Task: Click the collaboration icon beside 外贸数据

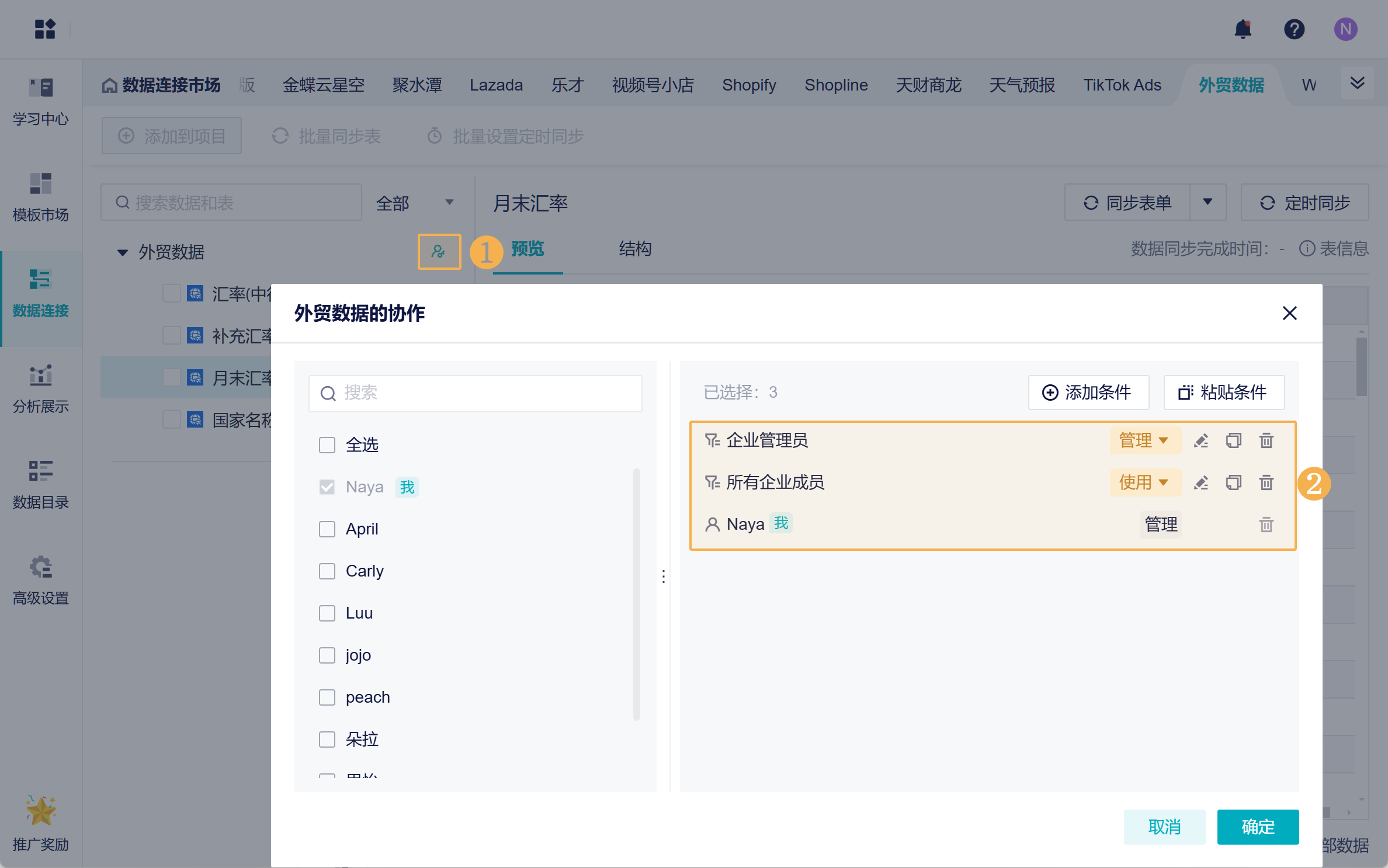Action: (439, 252)
